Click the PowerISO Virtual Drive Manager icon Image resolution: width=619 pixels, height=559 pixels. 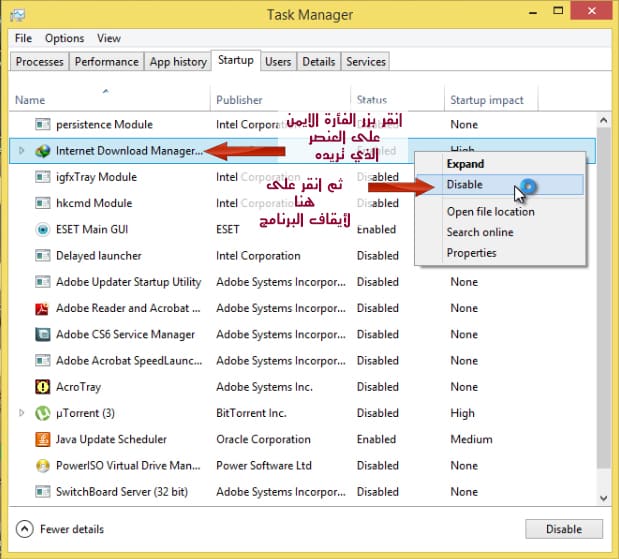[x=42, y=465]
